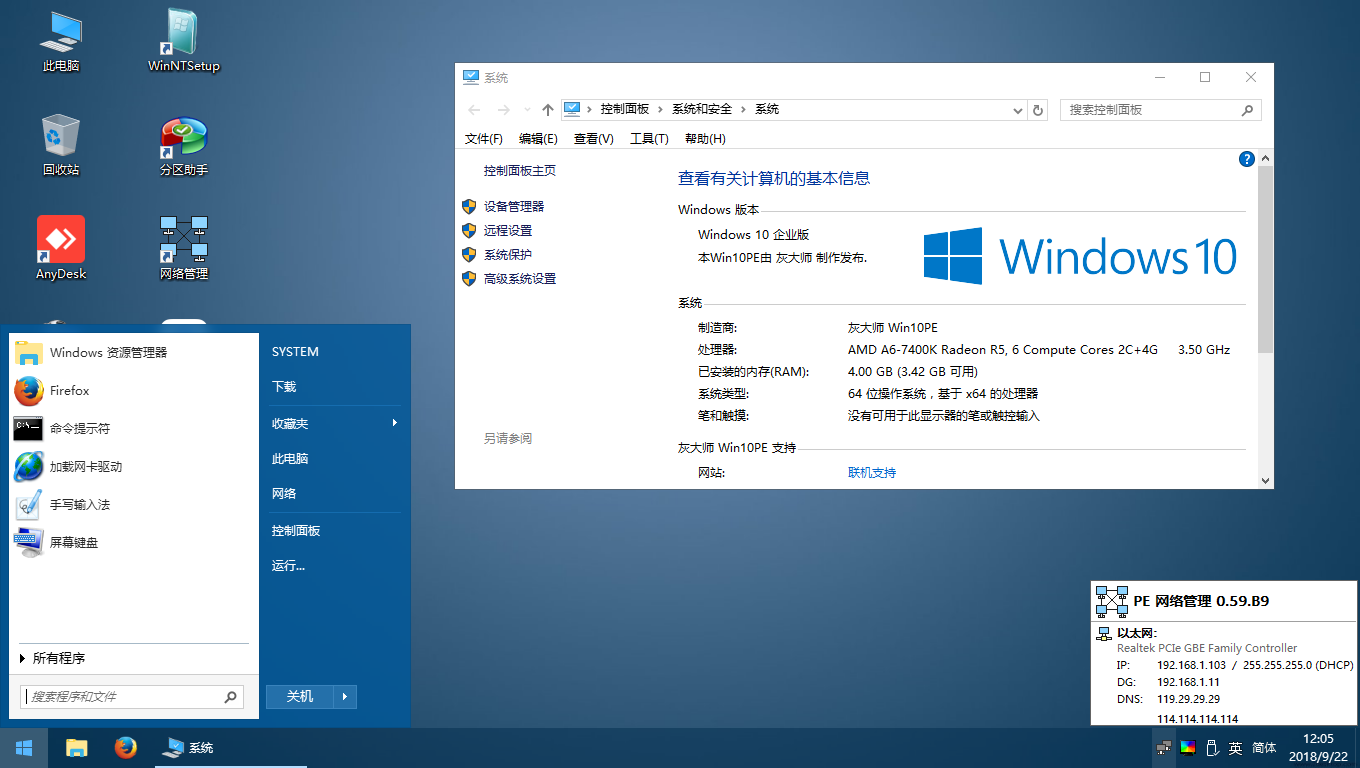
Task: Expand the 收藏夹 submenu arrow
Action: [395, 423]
